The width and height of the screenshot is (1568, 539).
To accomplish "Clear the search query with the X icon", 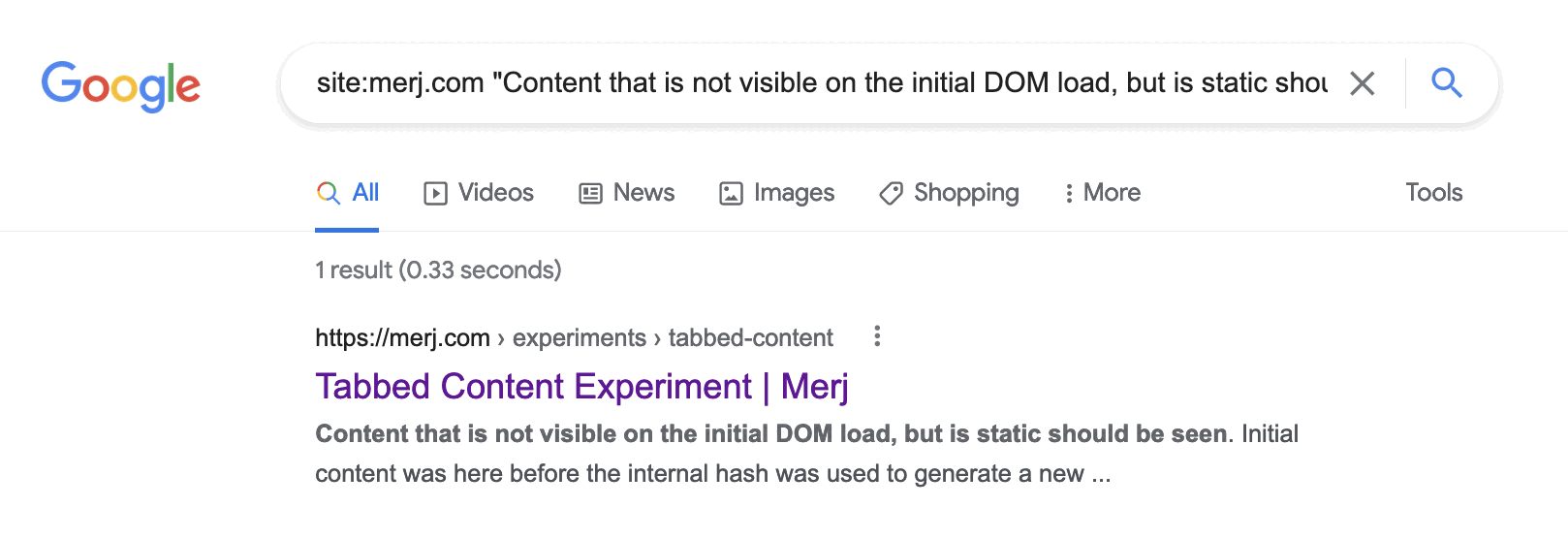I will pyautogui.click(x=1362, y=83).
